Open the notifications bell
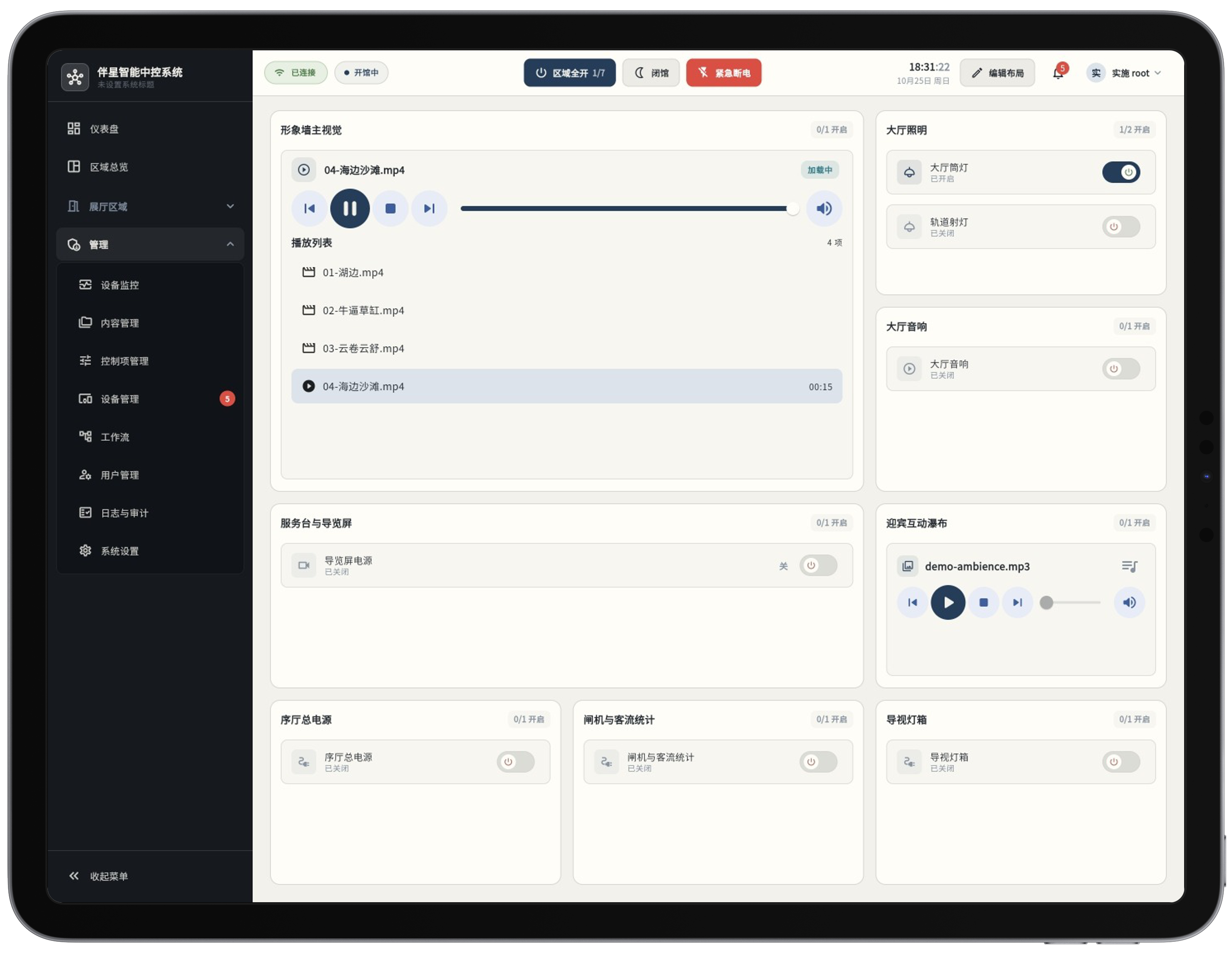Screen dimensions: 1232x953 [1058, 73]
